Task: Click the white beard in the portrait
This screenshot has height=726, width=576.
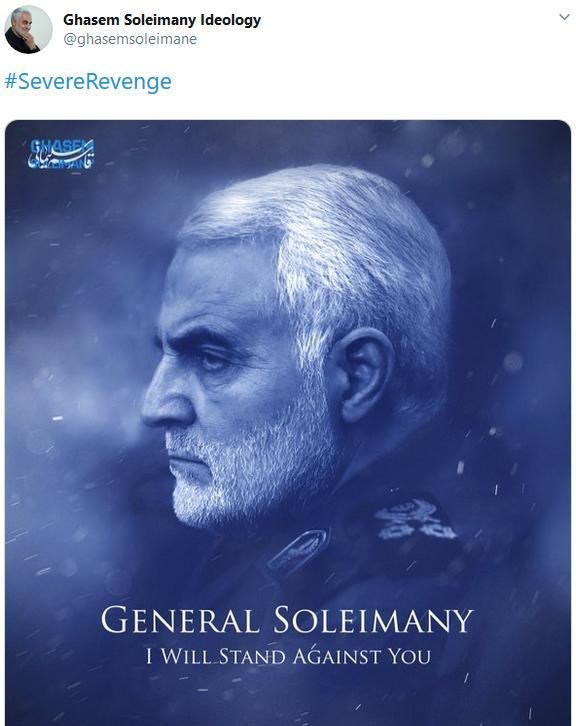Action: pyautogui.click(x=250, y=468)
